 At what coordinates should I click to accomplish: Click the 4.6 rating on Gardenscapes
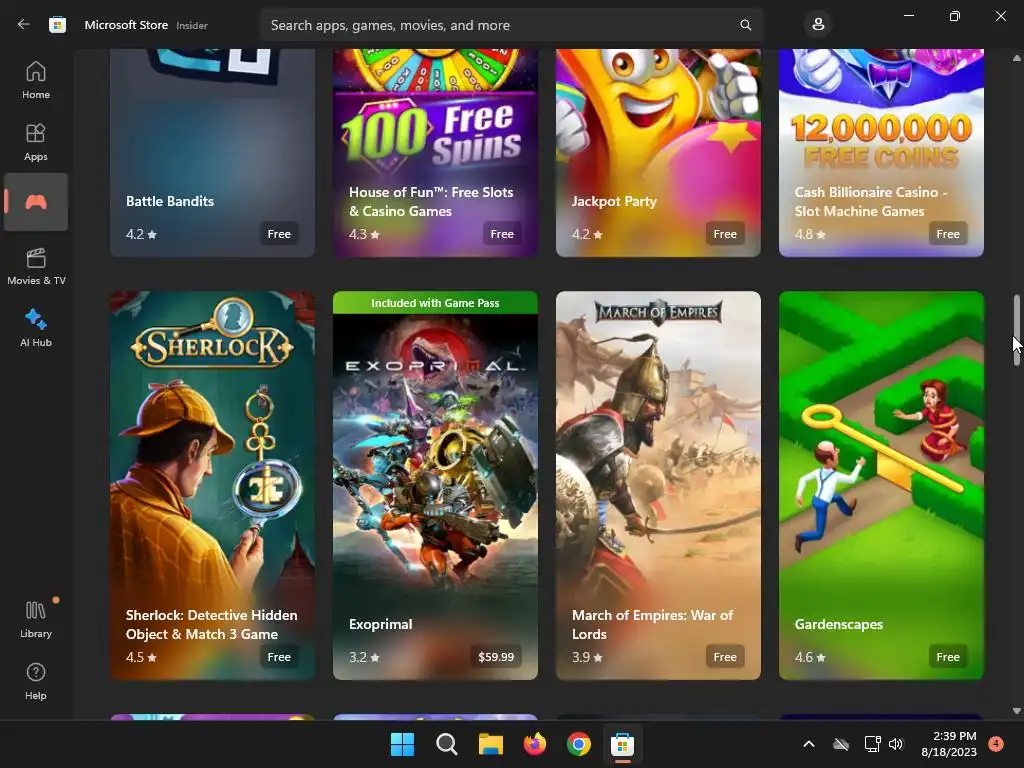click(x=810, y=657)
